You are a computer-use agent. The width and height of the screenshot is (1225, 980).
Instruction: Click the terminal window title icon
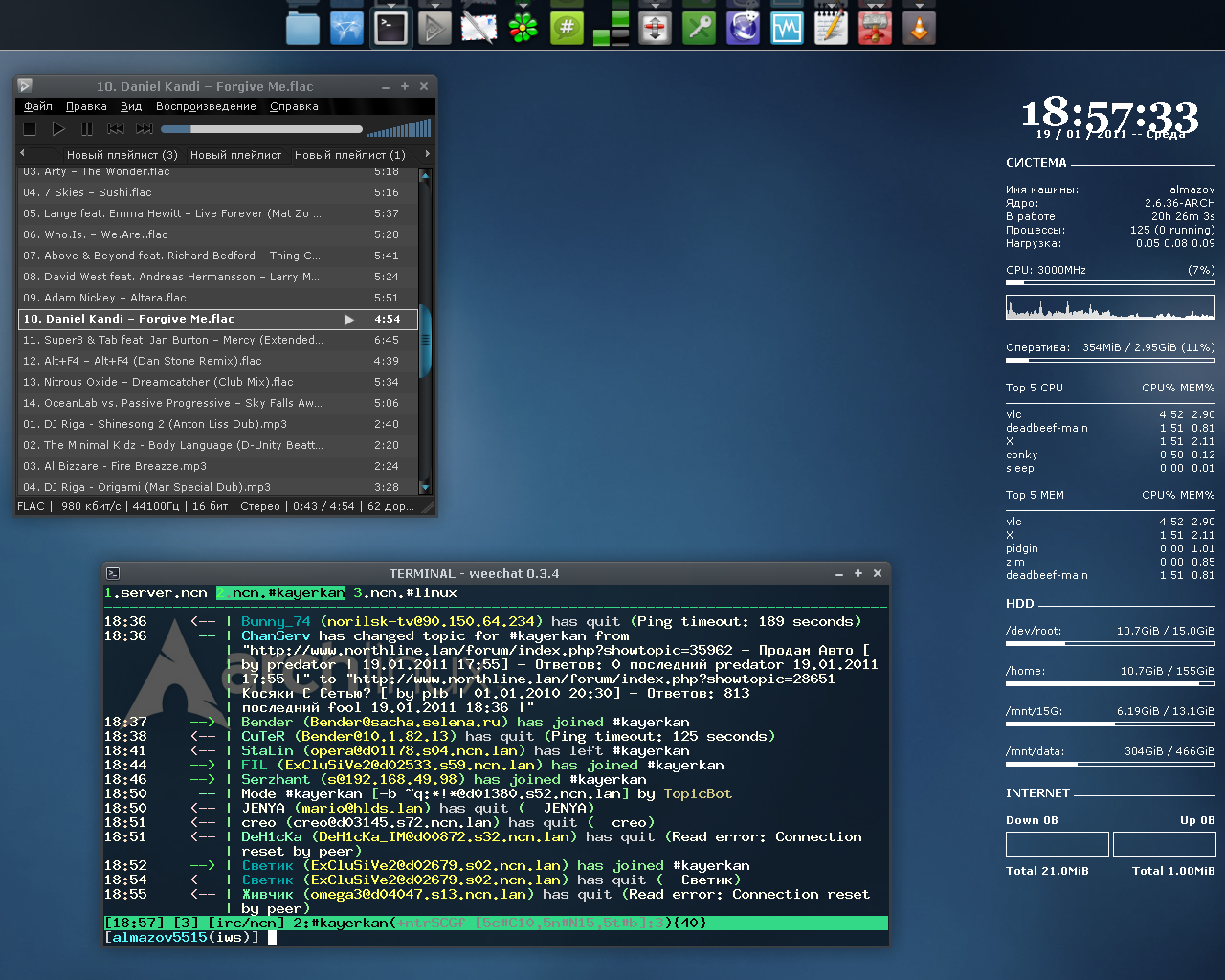click(113, 573)
